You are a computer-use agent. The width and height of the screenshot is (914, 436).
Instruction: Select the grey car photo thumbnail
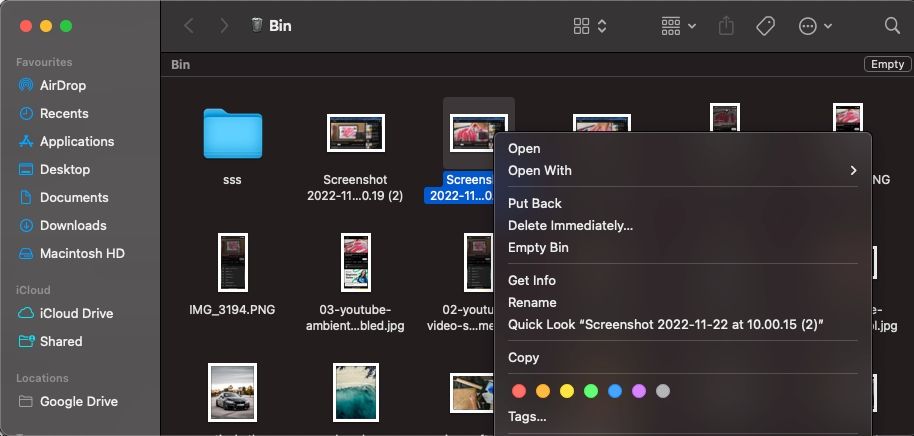(232, 392)
